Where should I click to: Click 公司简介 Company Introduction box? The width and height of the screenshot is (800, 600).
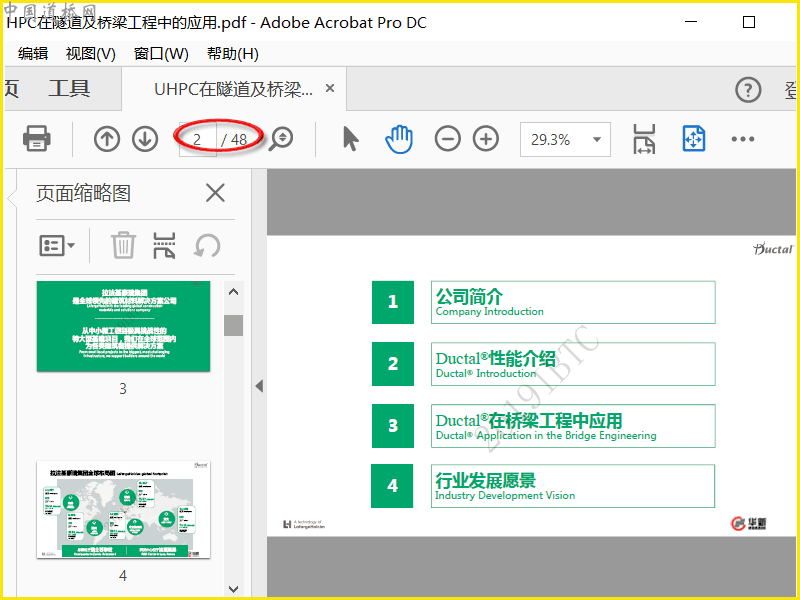(573, 302)
